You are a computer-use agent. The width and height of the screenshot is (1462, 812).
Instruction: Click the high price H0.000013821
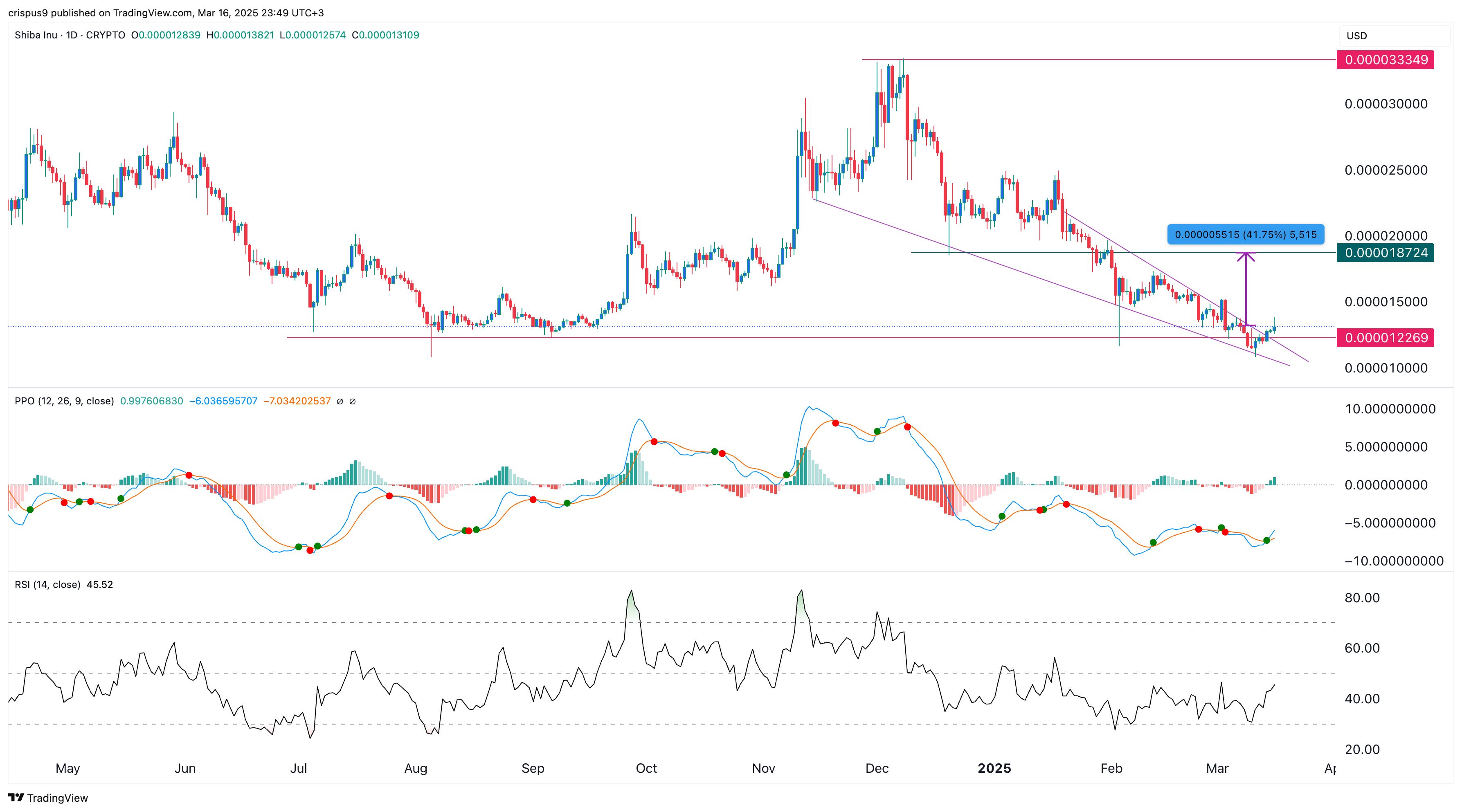(x=240, y=35)
